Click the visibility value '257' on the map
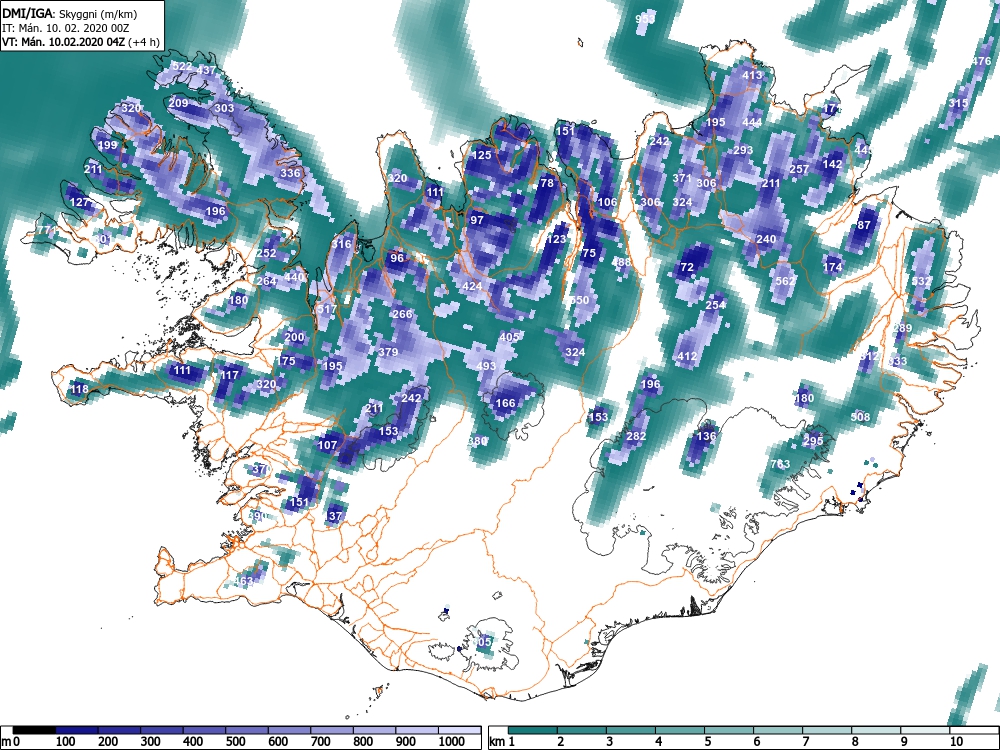This screenshot has height=750, width=1000. tap(799, 169)
